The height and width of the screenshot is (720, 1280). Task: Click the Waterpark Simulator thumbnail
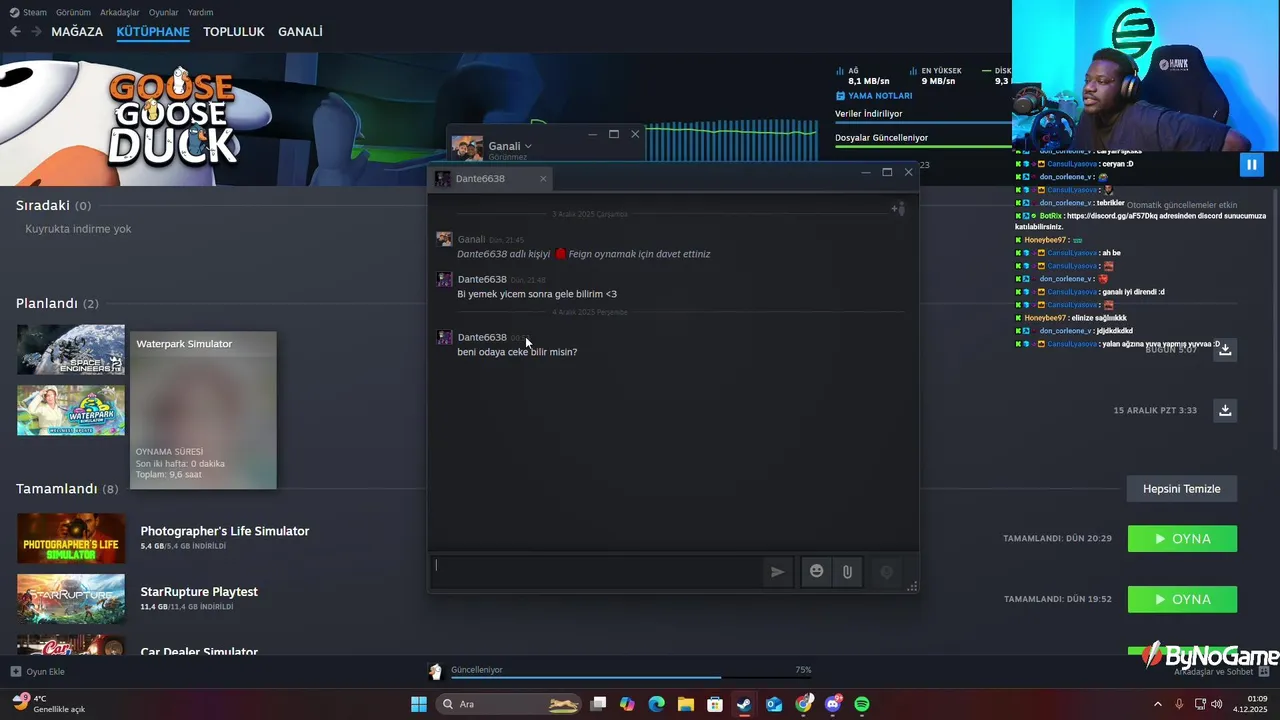(71, 411)
